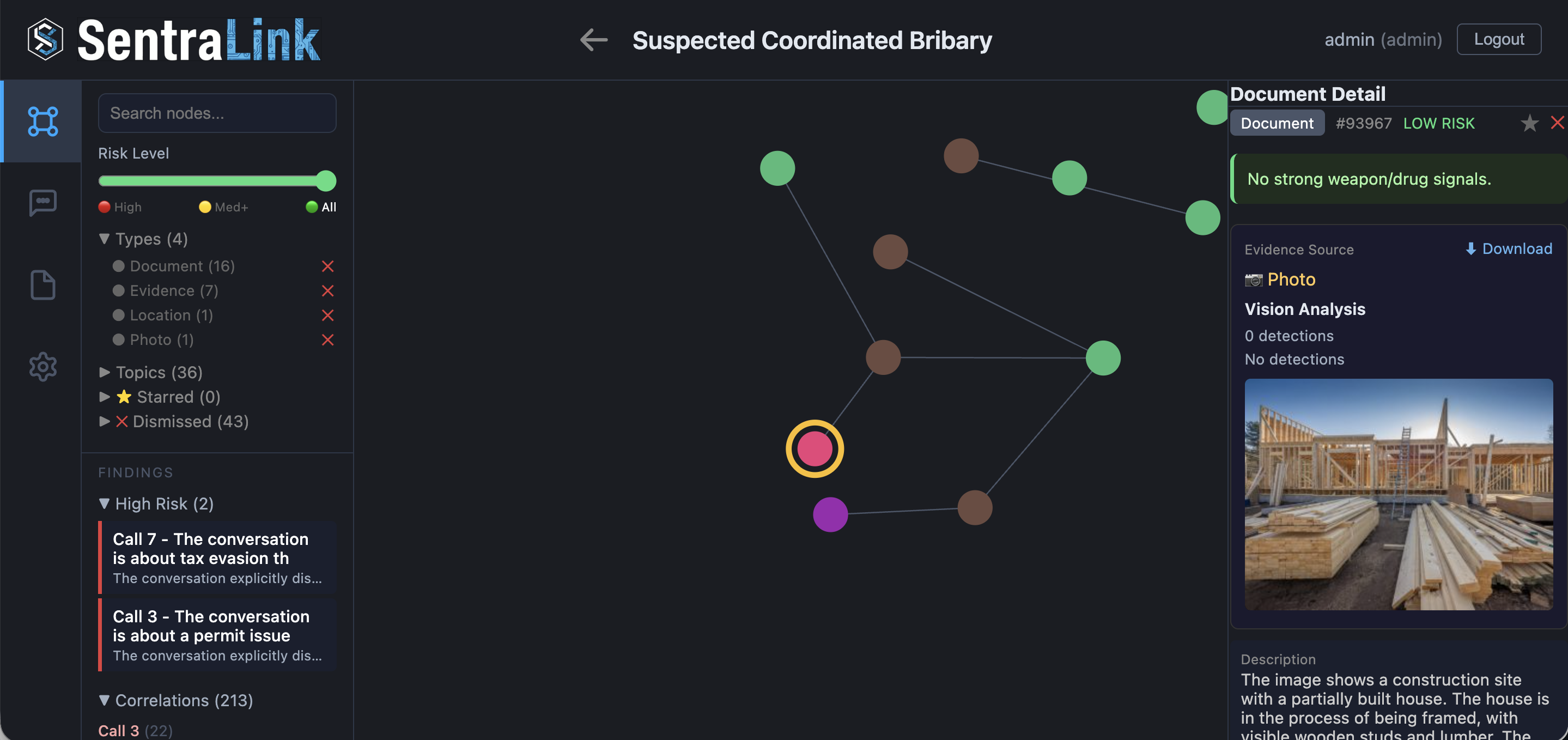This screenshot has width=1568, height=740.
Task: Open the settings gear icon
Action: click(41, 366)
